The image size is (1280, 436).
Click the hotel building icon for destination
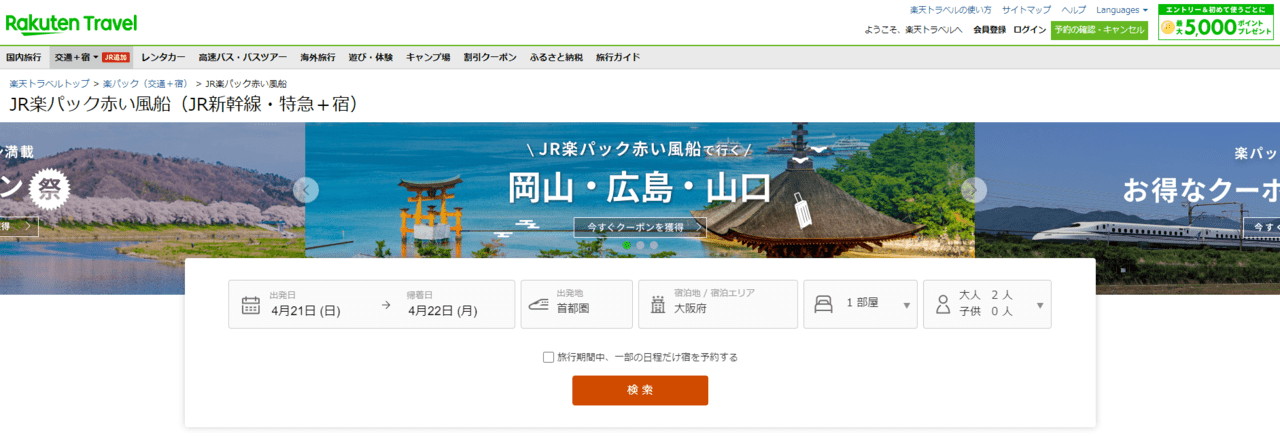[x=657, y=304]
